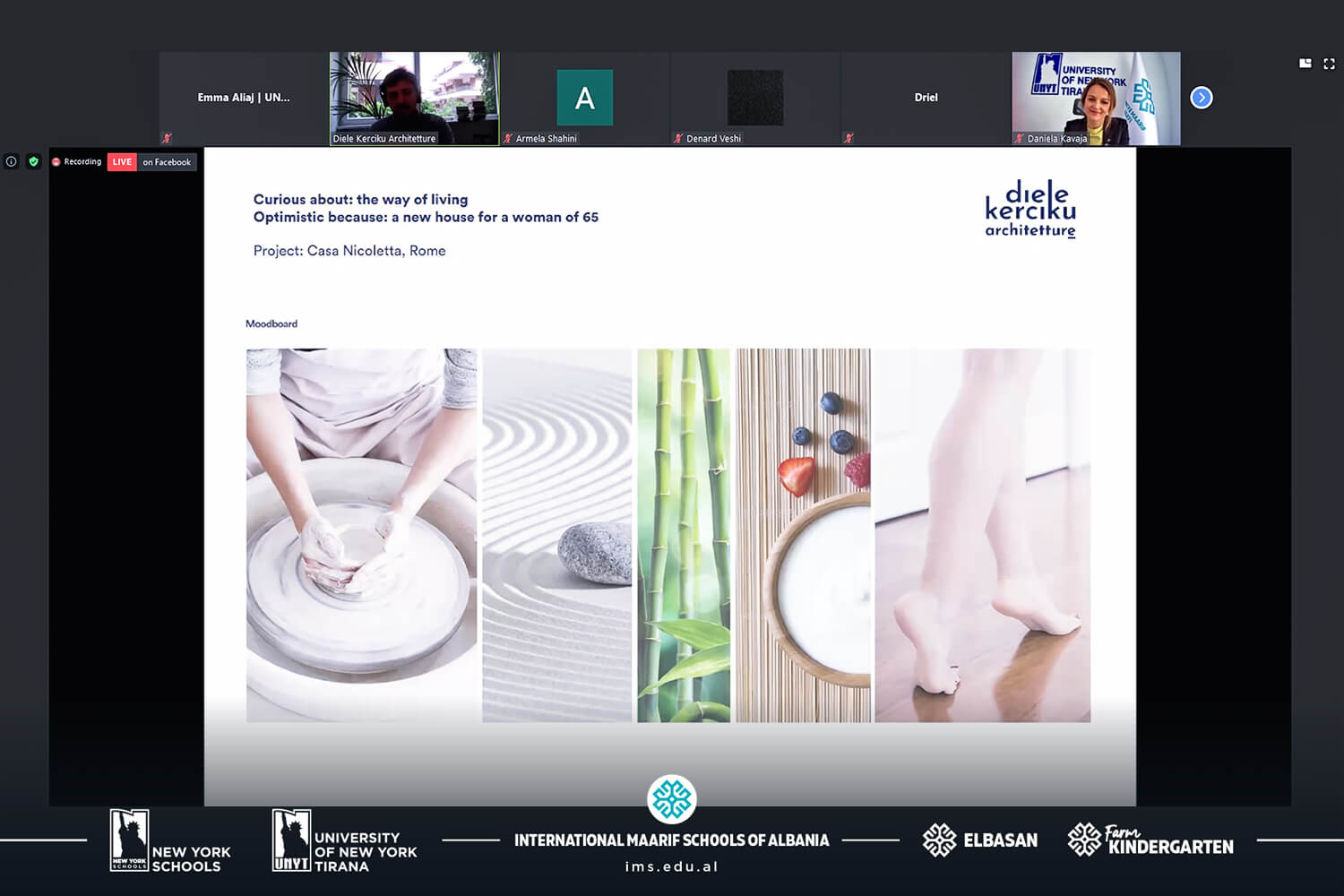Click the green encryption shield icon
Screen dimensions: 1344x896
[x=34, y=162]
